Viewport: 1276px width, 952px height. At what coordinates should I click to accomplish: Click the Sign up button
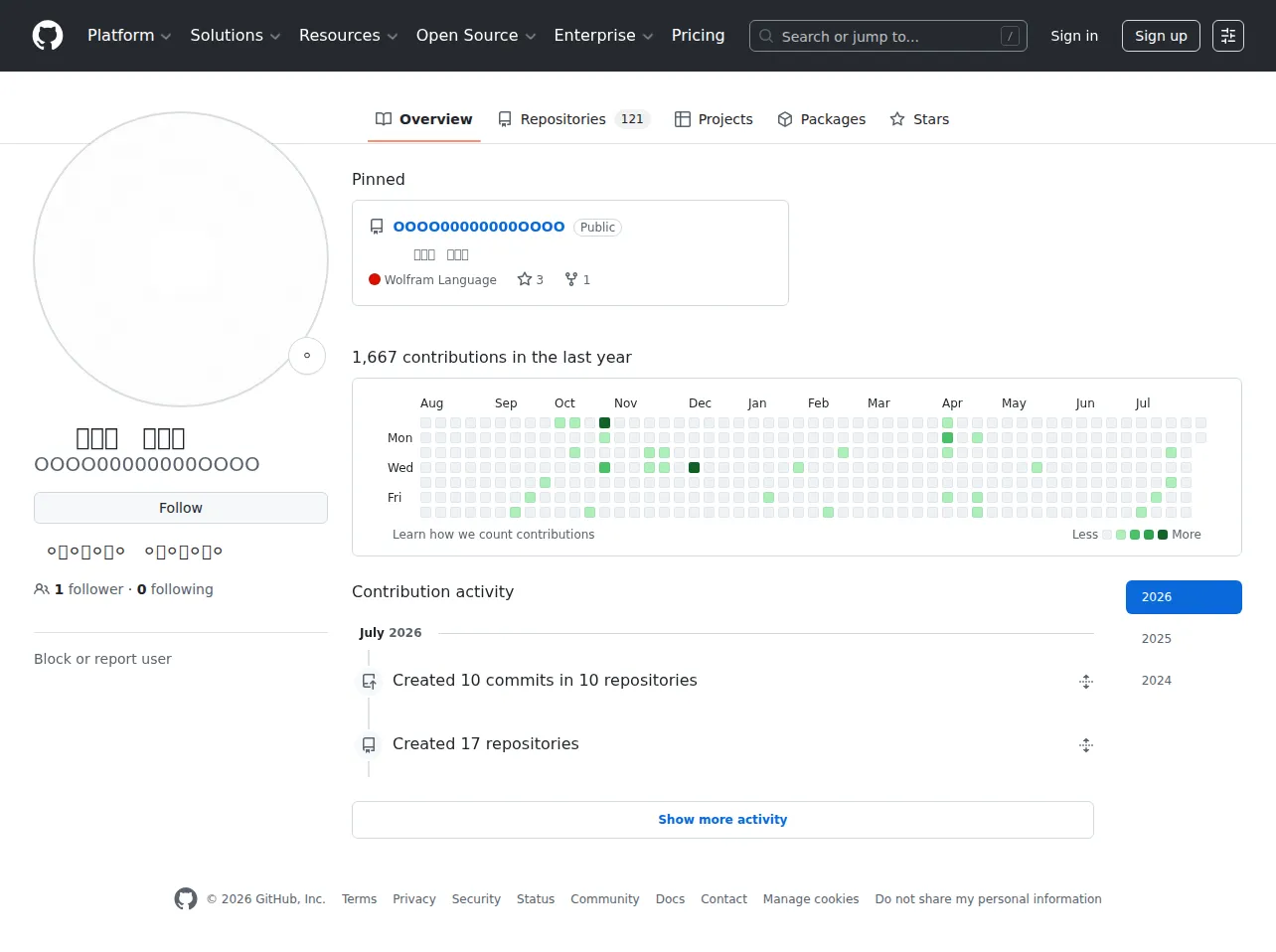click(1161, 36)
